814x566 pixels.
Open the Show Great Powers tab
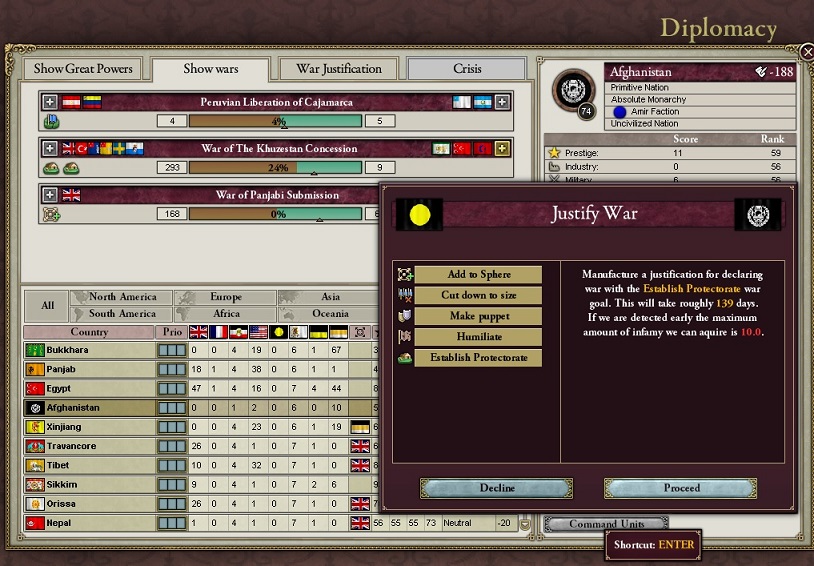83,69
